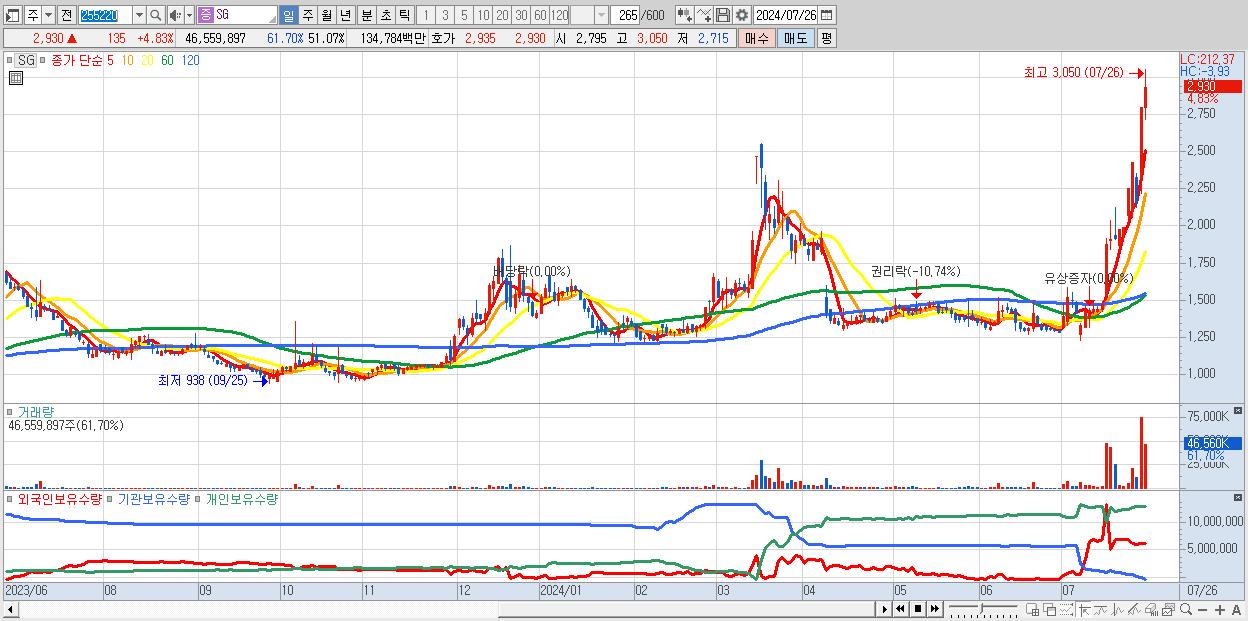Select the 10 interval button
Viewport: 1248px width, 621px height.
(484, 15)
